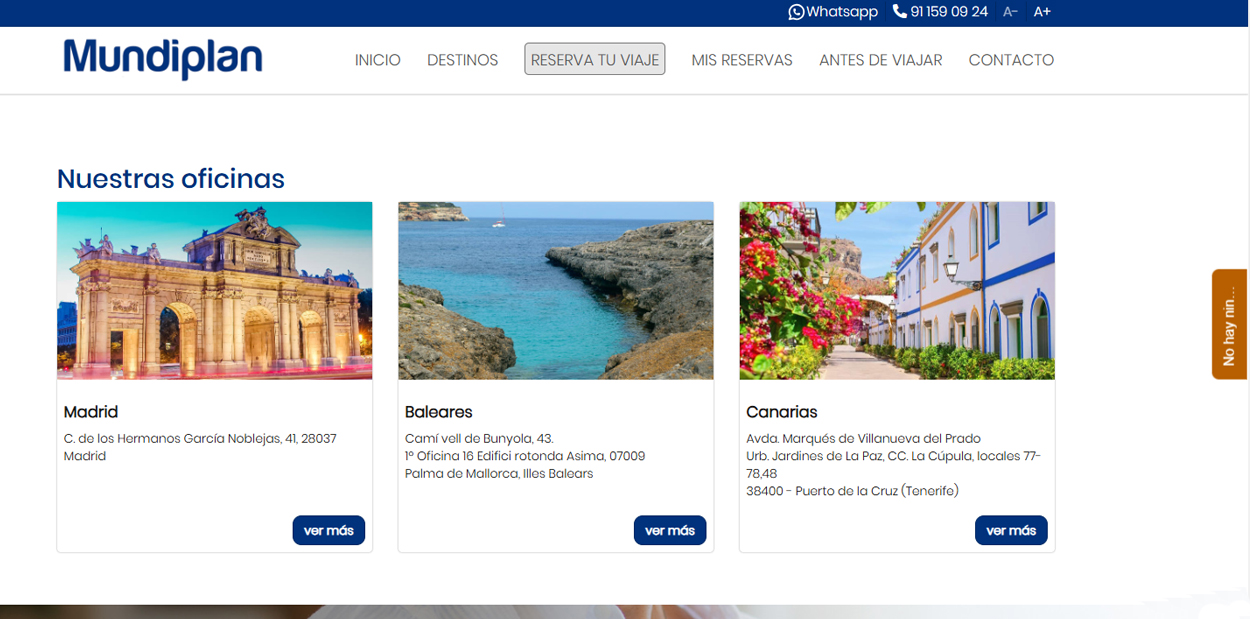1250x619 pixels.
Task: Open the DESTINOS menu
Action: click(462, 60)
